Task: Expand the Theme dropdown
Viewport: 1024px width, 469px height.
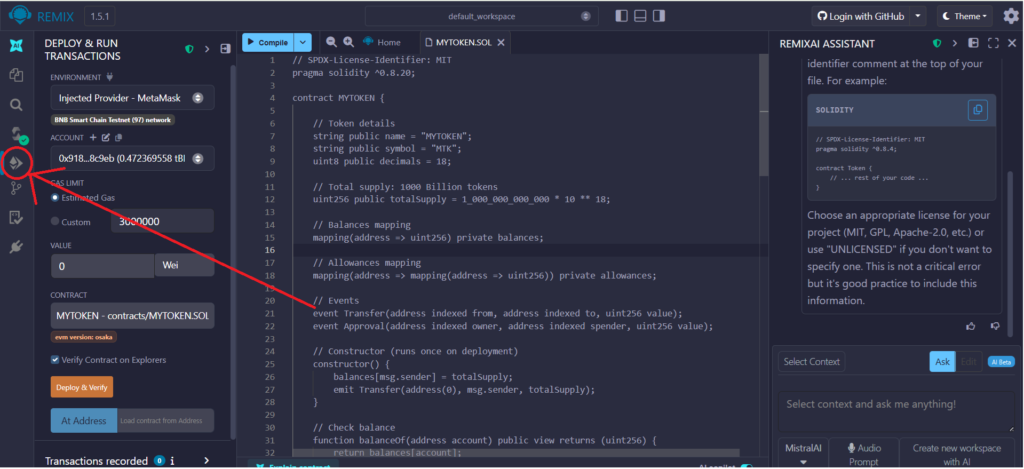Action: pyautogui.click(x=965, y=16)
